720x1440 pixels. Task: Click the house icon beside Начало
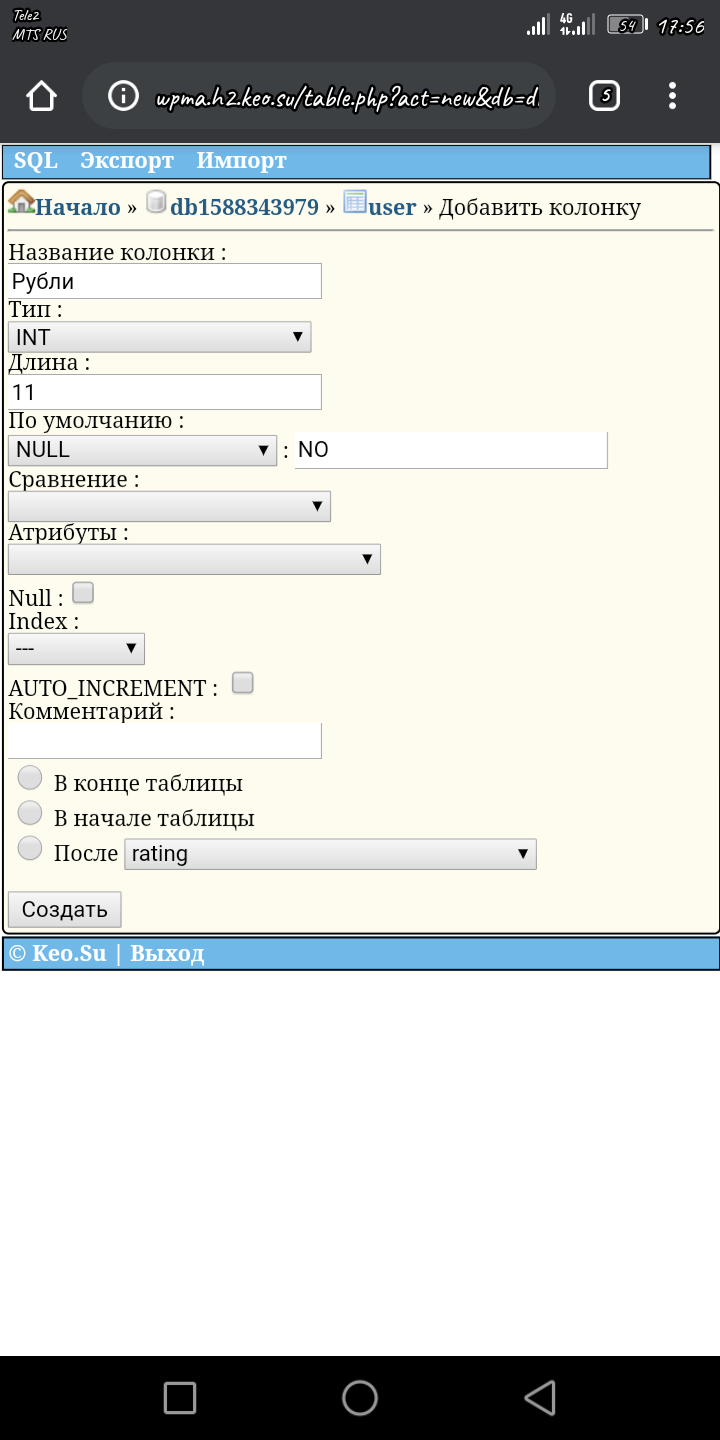coord(21,203)
